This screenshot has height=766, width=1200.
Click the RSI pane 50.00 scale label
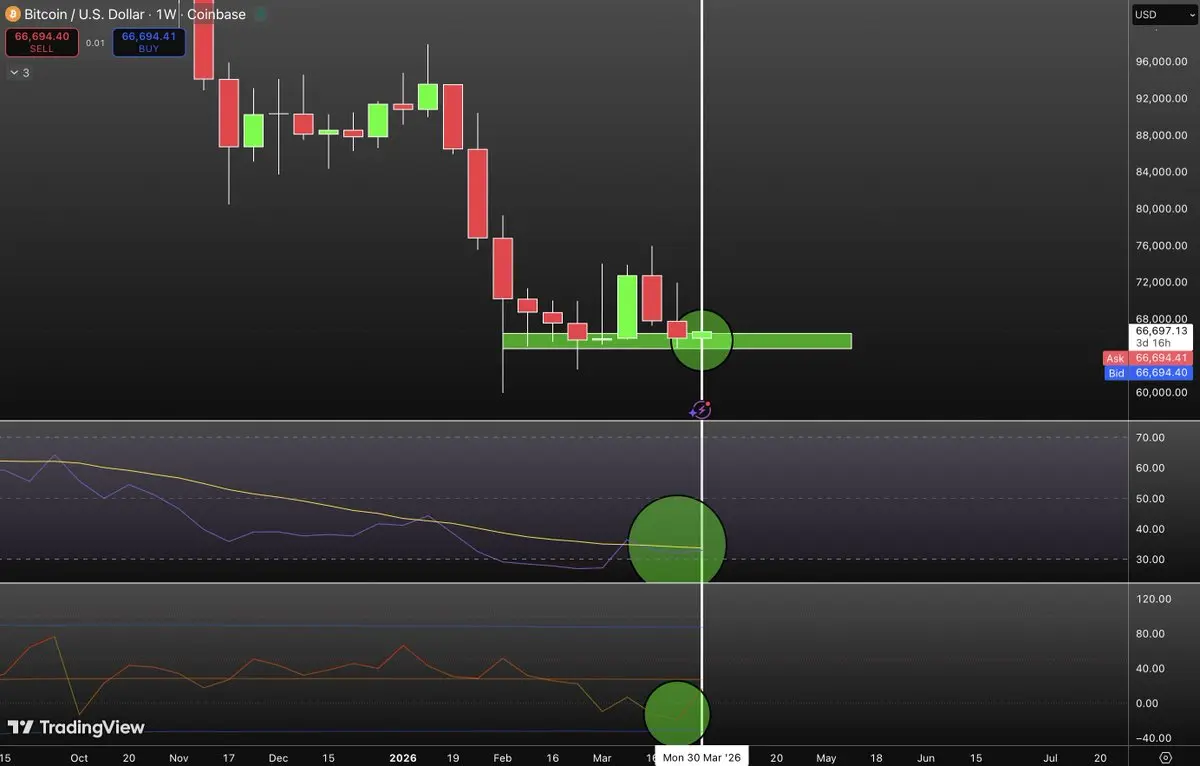click(1151, 499)
